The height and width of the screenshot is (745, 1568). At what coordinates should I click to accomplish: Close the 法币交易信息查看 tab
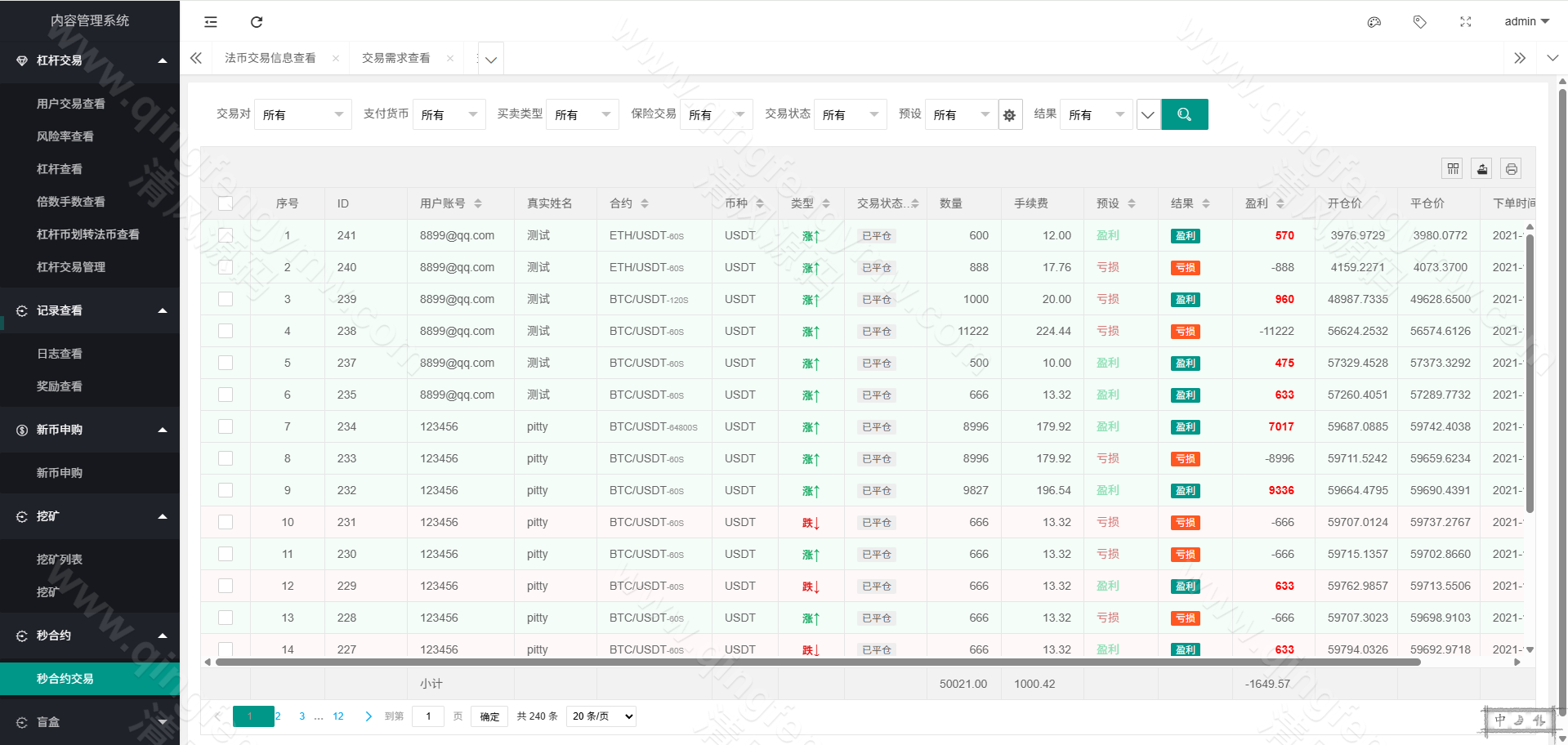coord(336,58)
